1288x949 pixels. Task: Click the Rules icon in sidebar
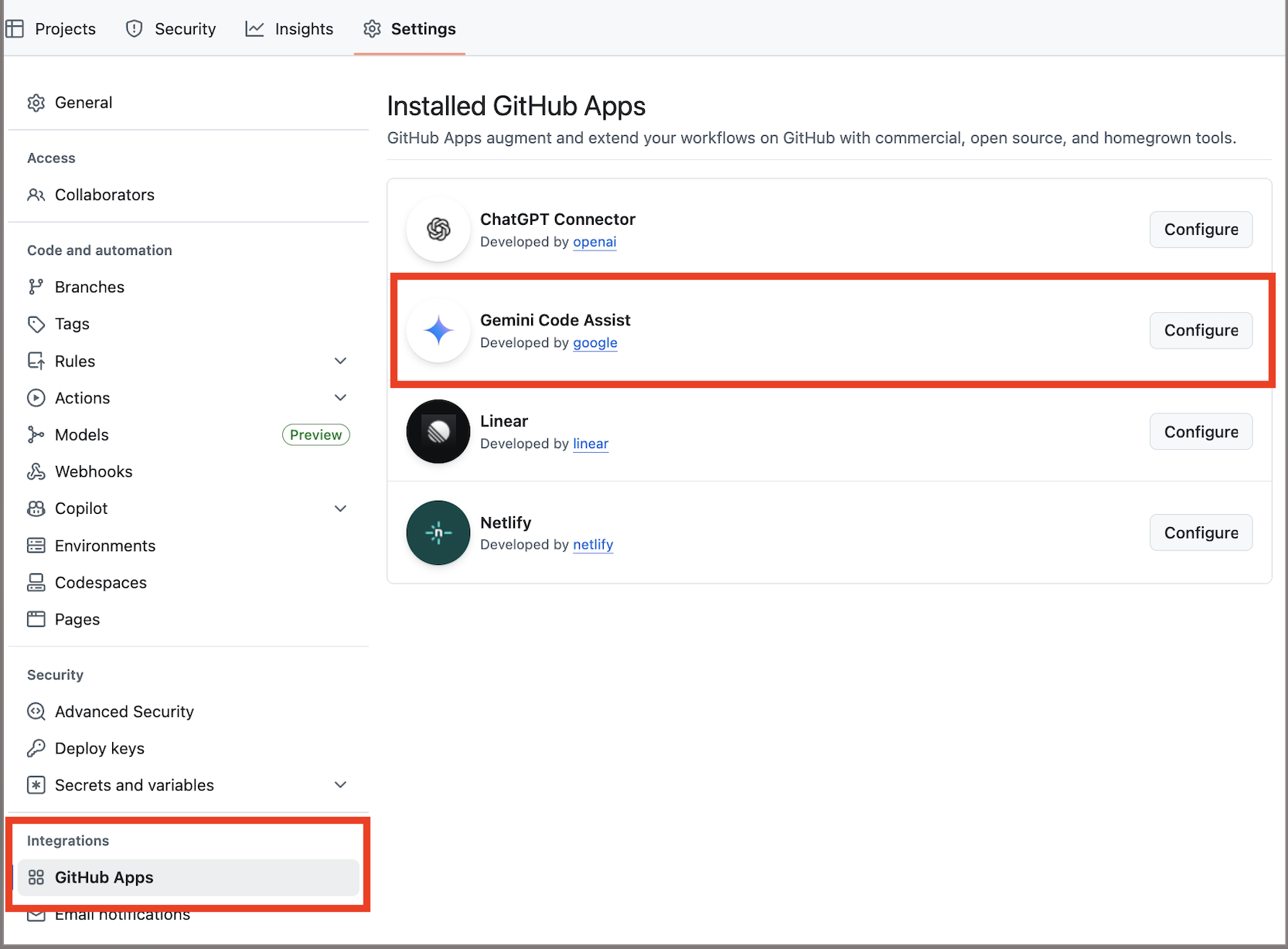click(x=36, y=361)
